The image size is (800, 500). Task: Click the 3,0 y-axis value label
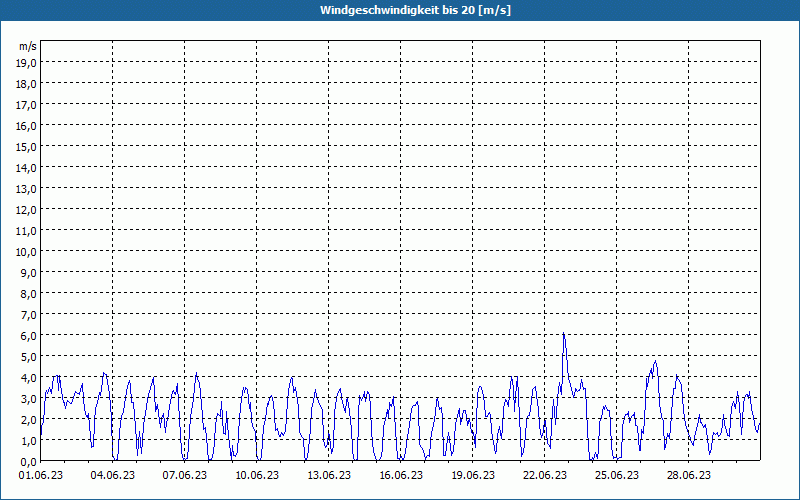click(x=27, y=398)
